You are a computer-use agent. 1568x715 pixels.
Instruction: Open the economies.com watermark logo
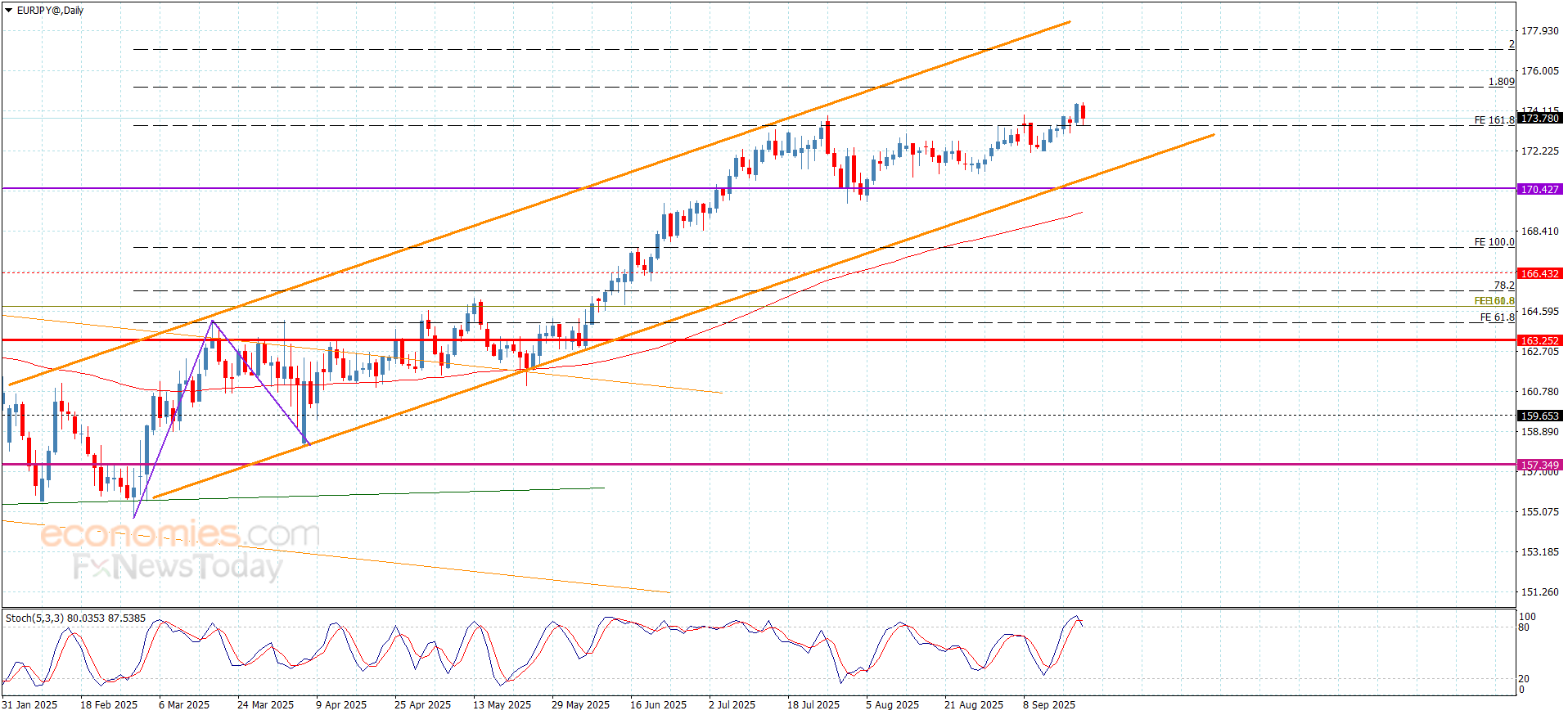(180, 534)
